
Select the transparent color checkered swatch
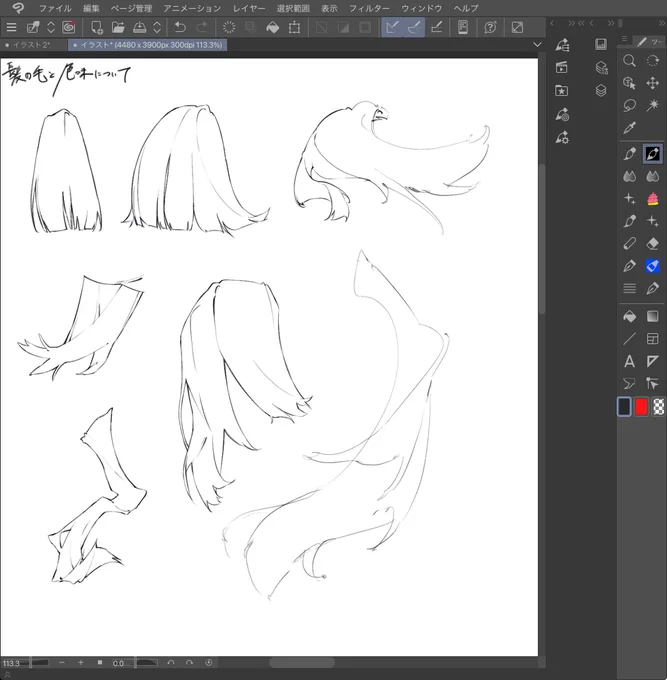coord(659,407)
